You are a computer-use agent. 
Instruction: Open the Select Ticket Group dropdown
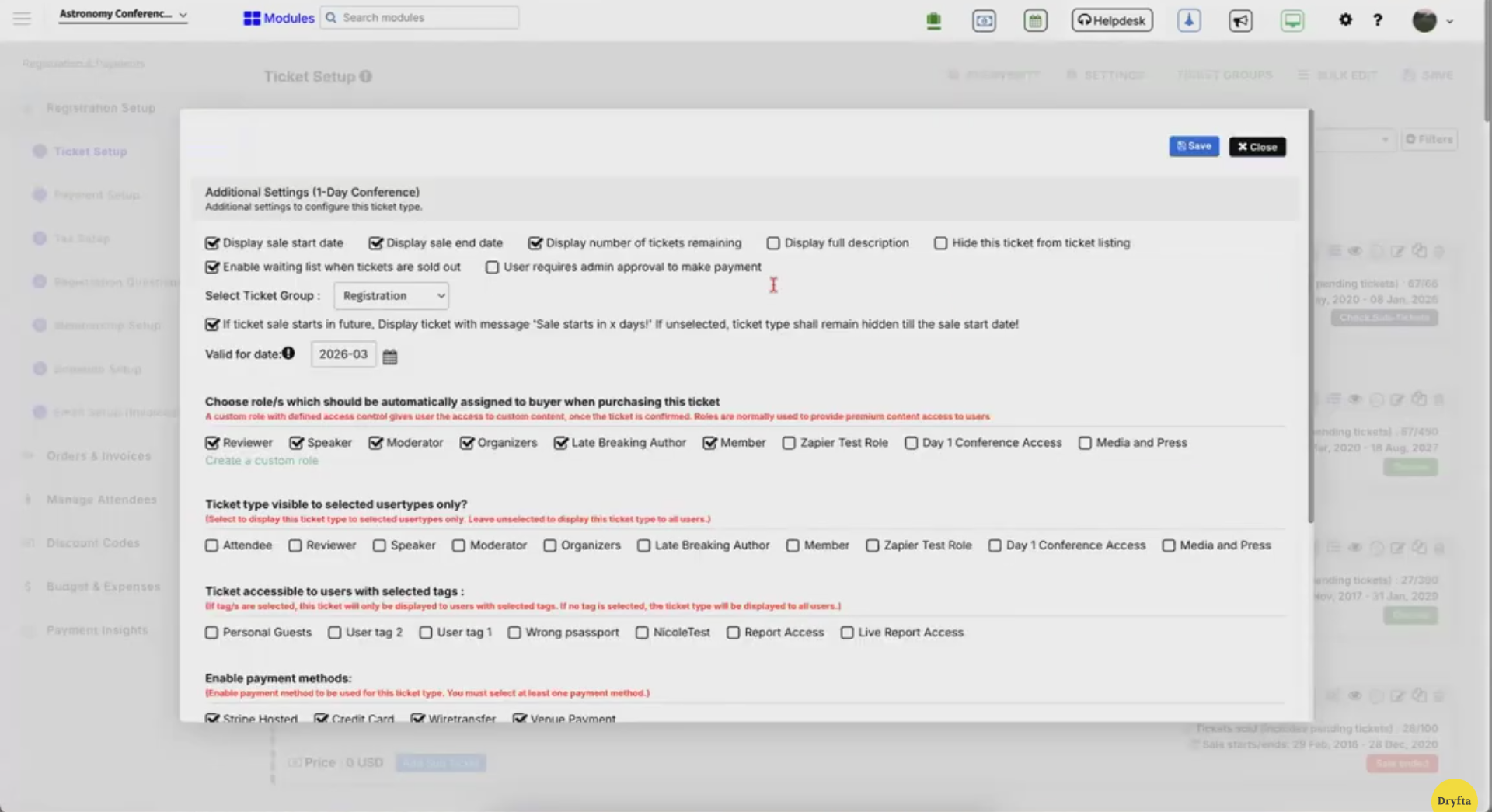click(x=391, y=295)
